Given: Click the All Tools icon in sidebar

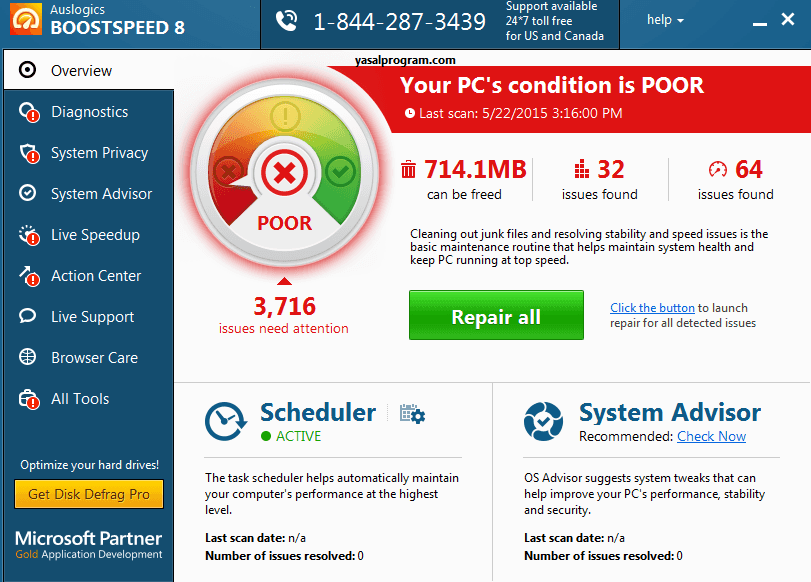Looking at the screenshot, I should click(28, 399).
